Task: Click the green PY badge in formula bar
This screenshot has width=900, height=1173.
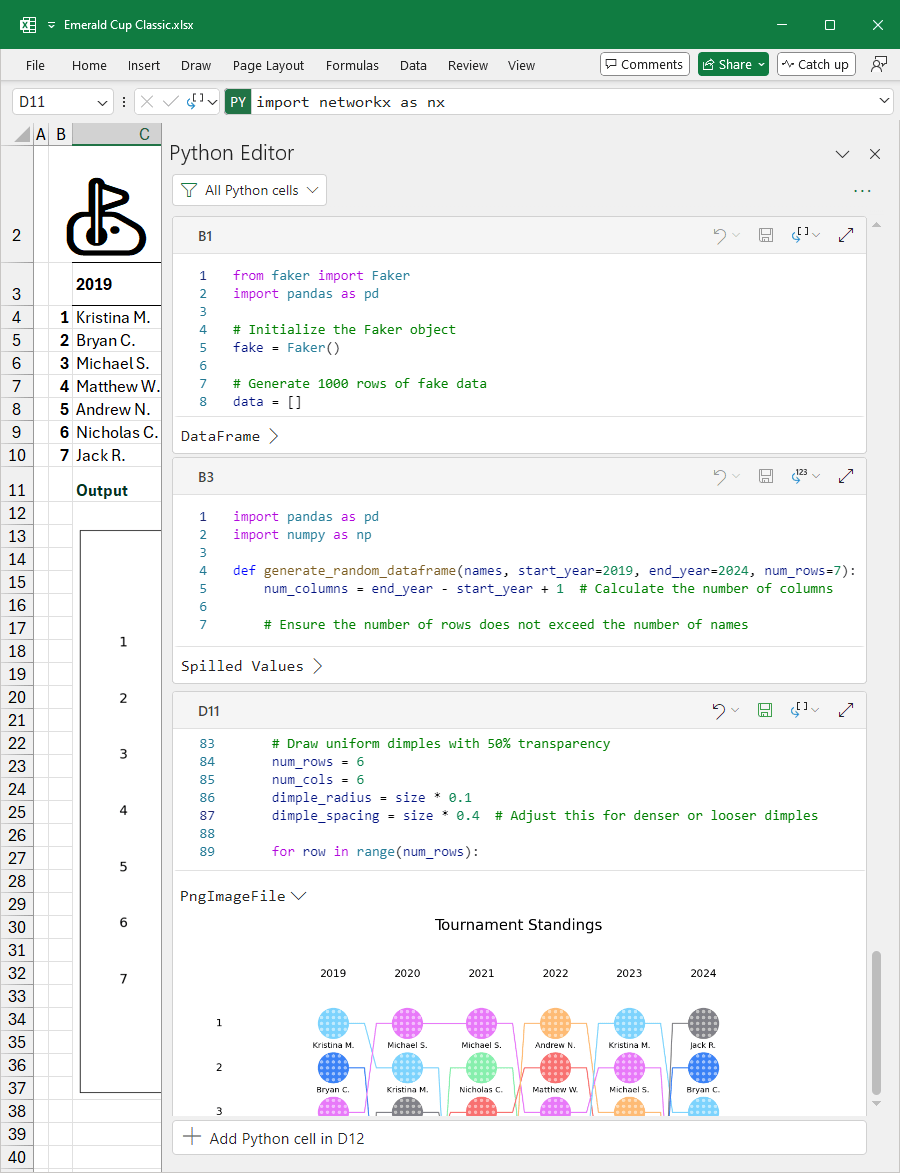Action: point(237,101)
